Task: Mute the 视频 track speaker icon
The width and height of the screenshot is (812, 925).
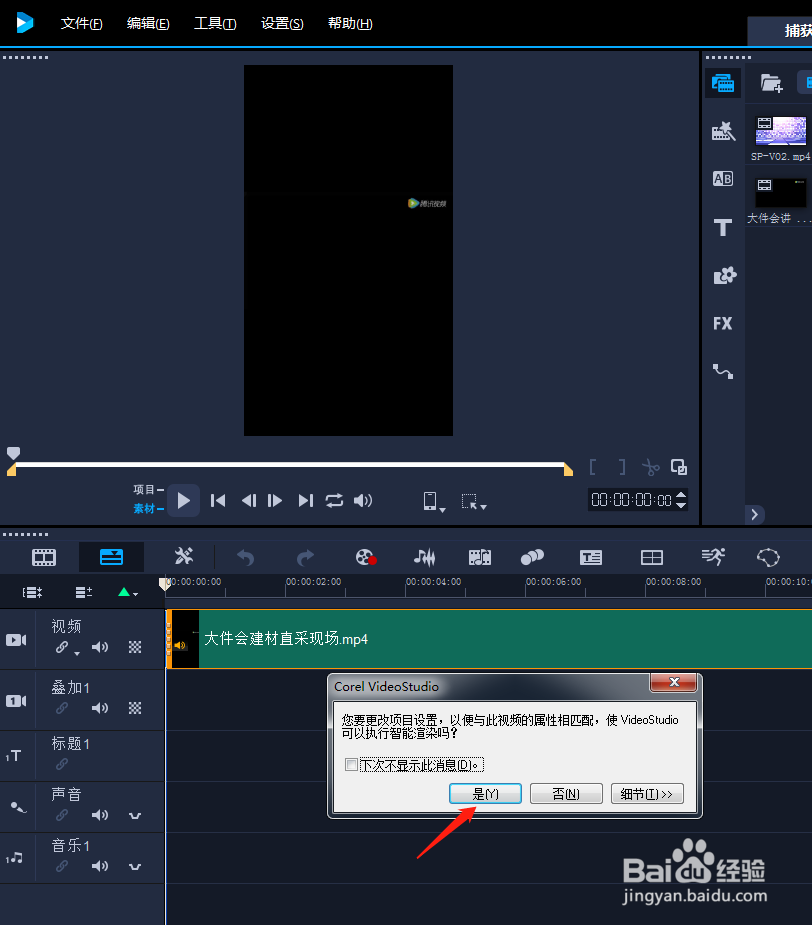Action: tap(99, 648)
